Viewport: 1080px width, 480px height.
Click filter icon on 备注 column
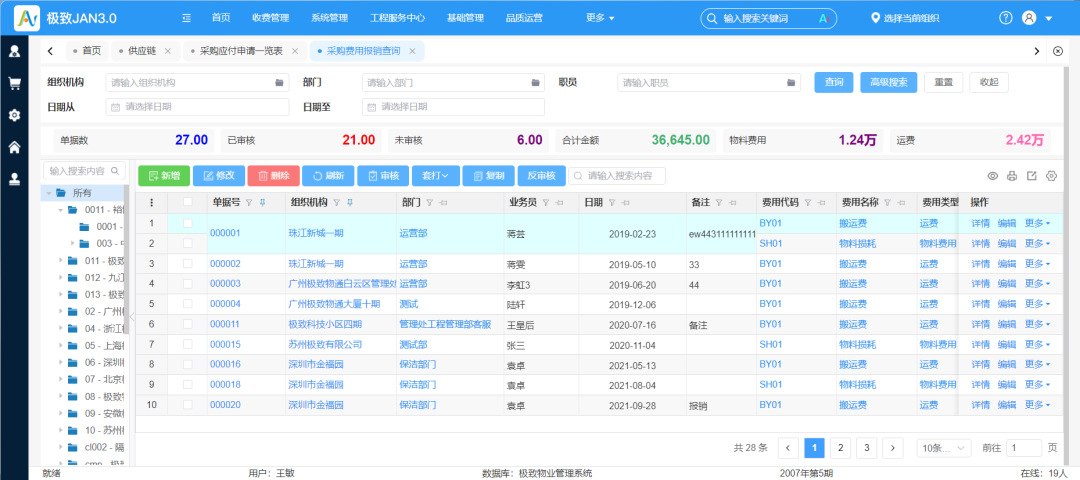tap(718, 202)
